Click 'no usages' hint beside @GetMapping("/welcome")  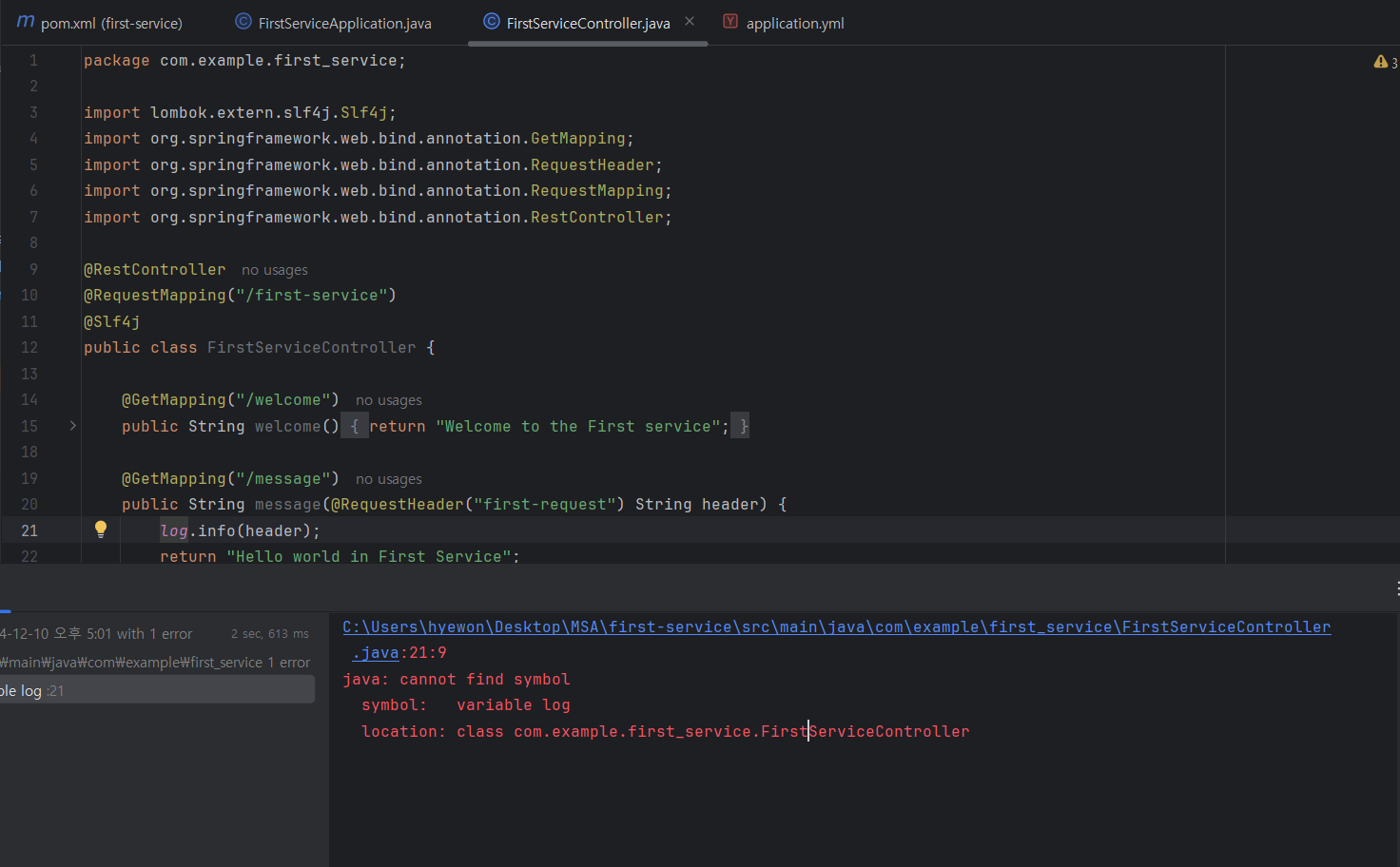[389, 400]
